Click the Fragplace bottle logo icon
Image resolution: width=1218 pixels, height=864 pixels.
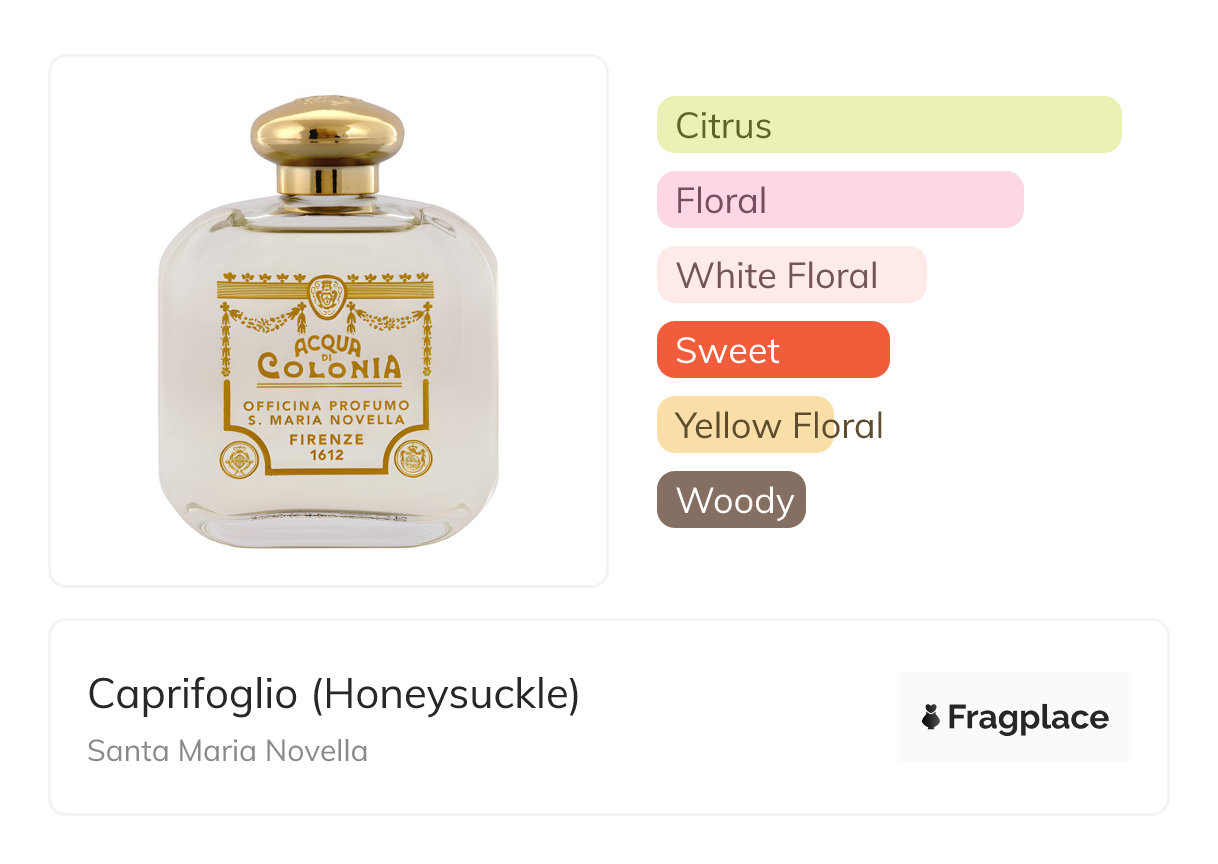tap(931, 717)
